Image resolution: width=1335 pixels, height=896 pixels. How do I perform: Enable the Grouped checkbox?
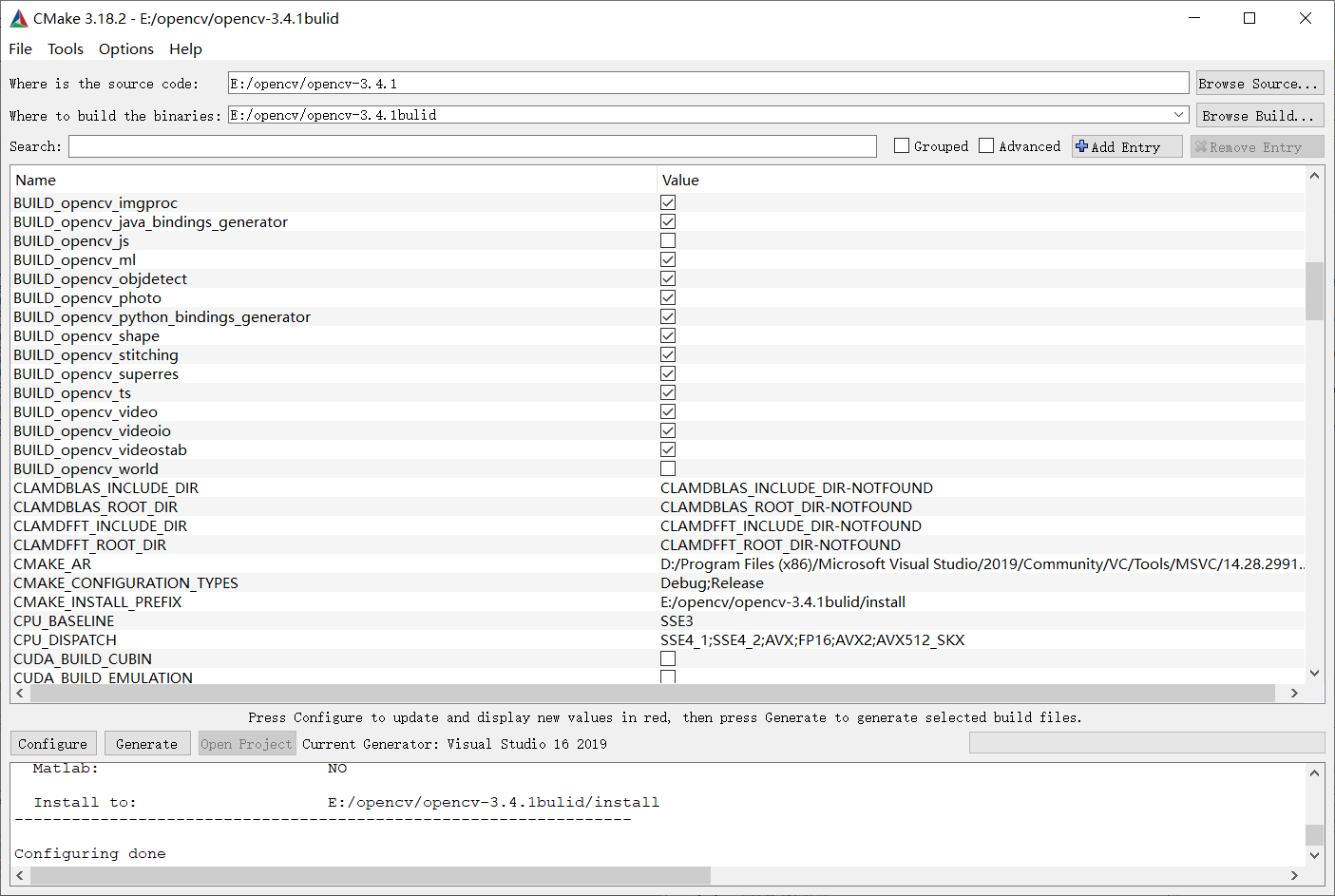(902, 145)
